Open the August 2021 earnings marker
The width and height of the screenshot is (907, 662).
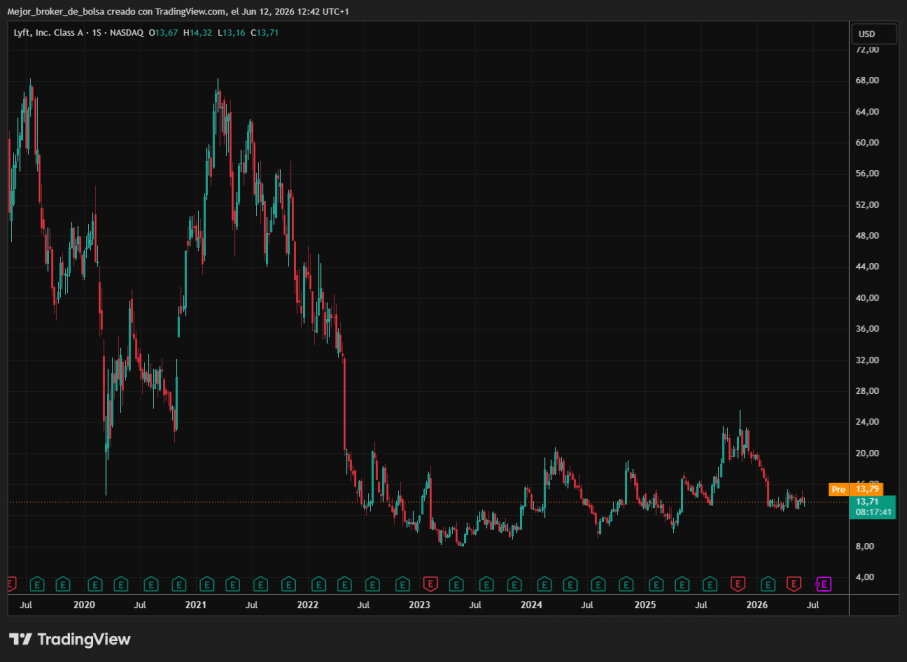(x=260, y=584)
